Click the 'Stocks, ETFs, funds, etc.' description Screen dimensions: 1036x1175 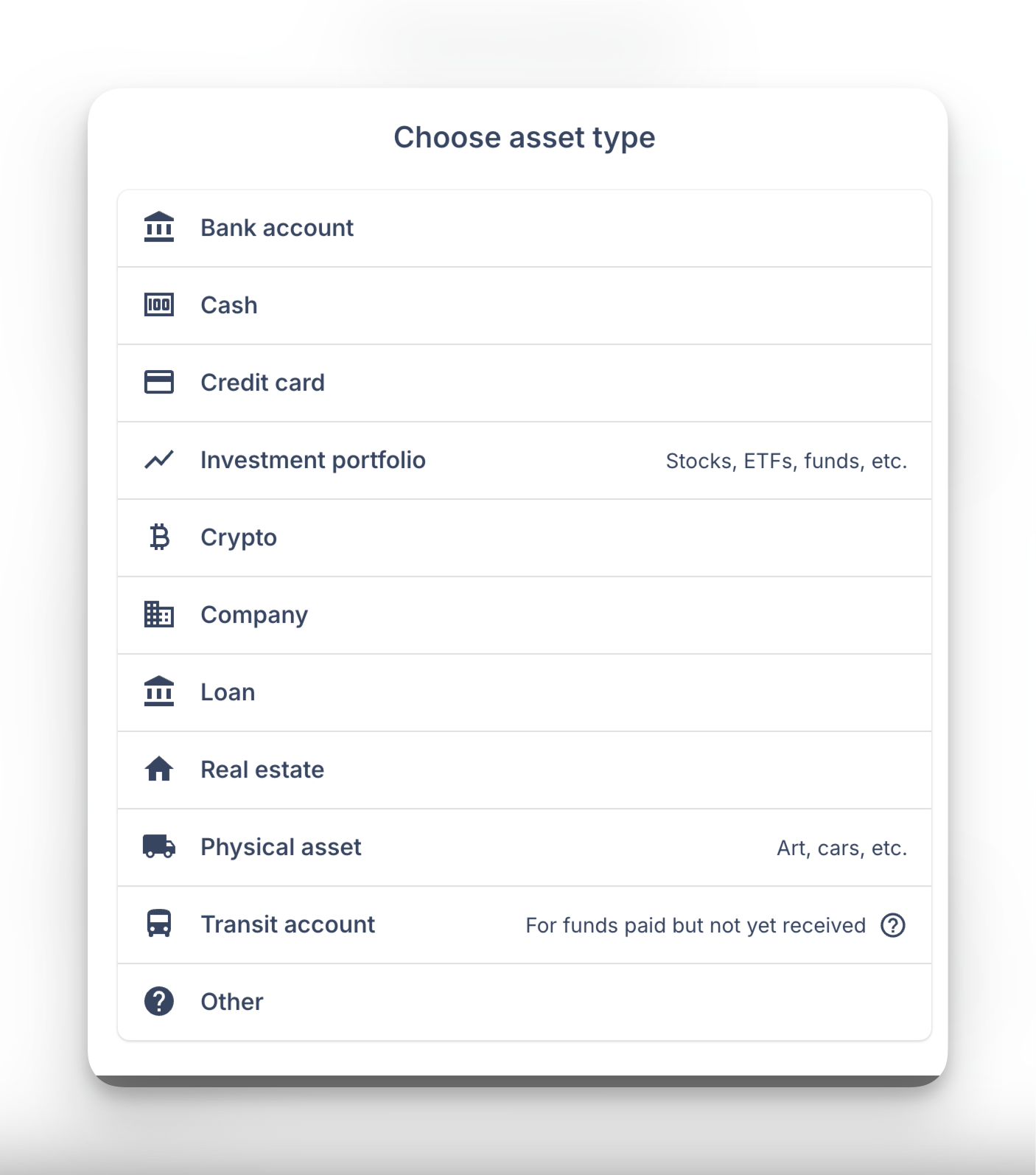tap(786, 461)
